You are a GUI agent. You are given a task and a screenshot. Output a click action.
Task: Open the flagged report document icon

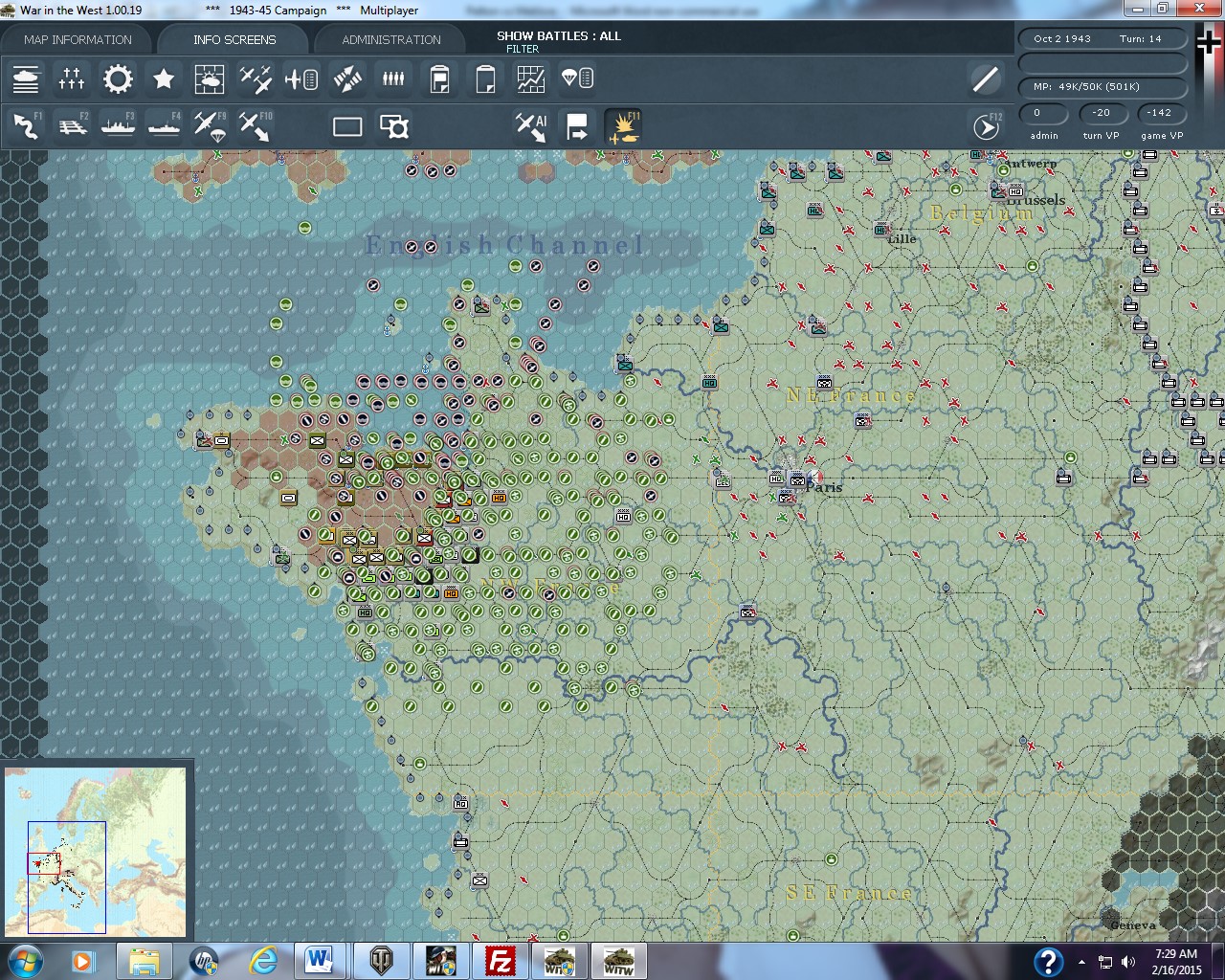439,78
